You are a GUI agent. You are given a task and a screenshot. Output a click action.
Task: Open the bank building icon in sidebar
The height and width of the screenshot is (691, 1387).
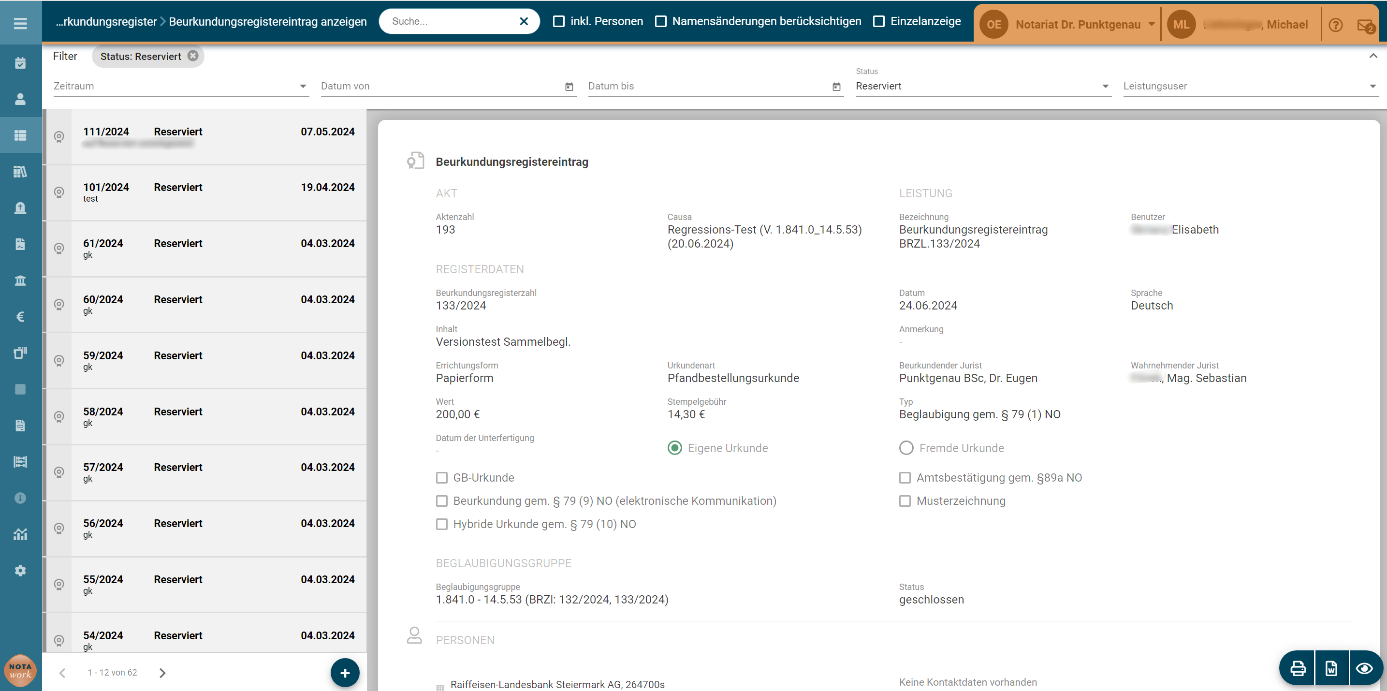20,281
